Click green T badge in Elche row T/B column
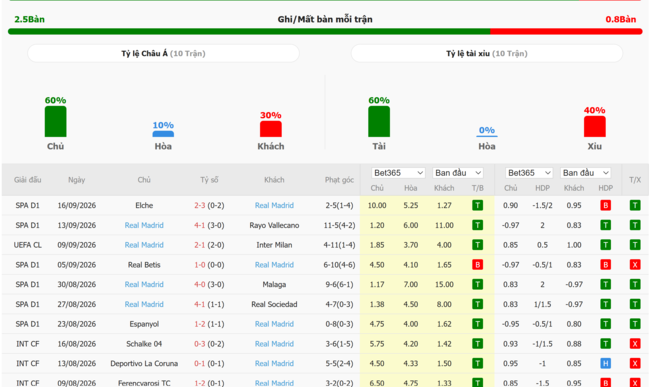The image size is (650, 387). [477, 205]
